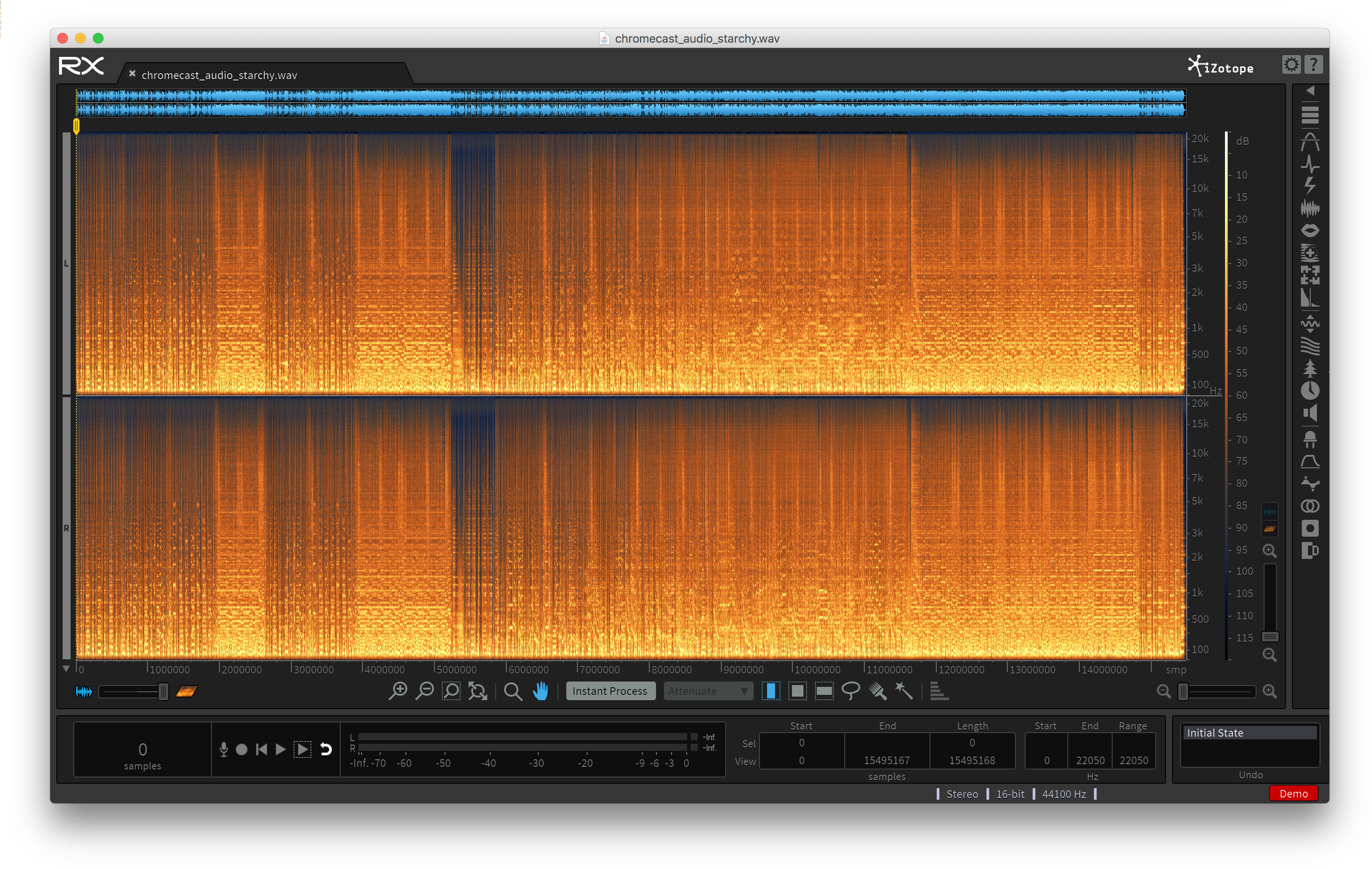
Task: Click the Instant Process button
Action: (610, 691)
